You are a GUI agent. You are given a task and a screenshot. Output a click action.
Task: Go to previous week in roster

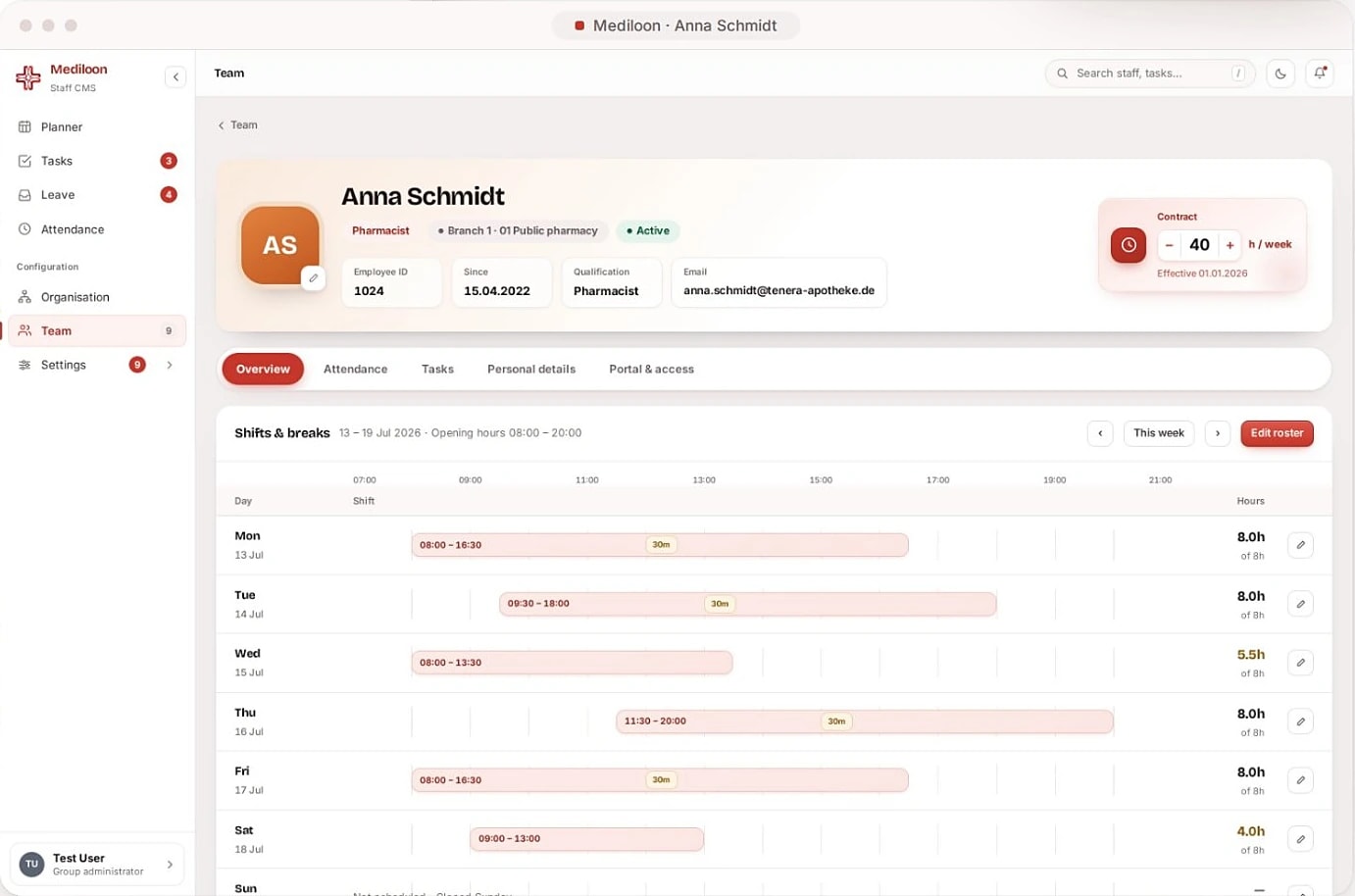click(x=1100, y=433)
